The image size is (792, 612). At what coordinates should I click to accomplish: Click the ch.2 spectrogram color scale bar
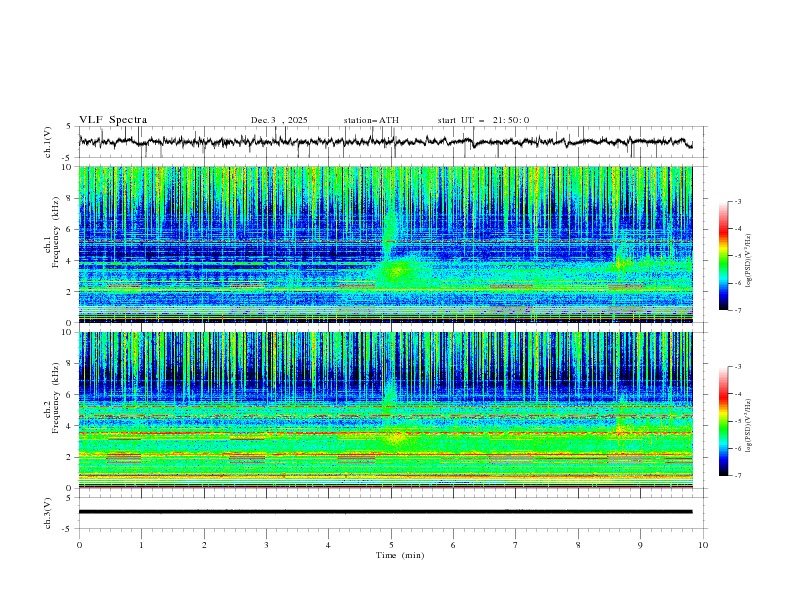coord(724,421)
